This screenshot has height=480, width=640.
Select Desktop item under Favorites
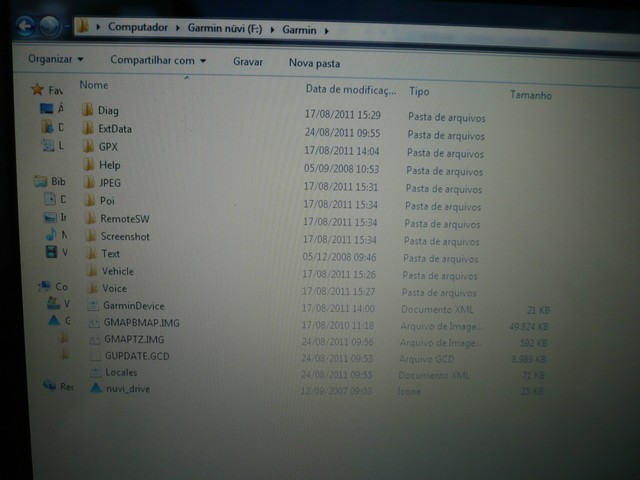tap(52, 108)
